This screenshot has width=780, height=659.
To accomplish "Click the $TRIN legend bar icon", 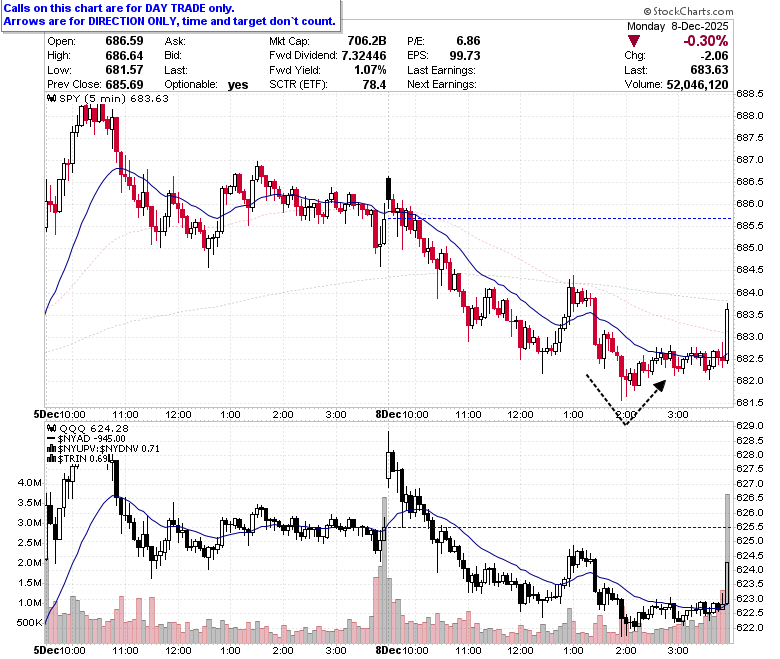I will tap(52, 459).
